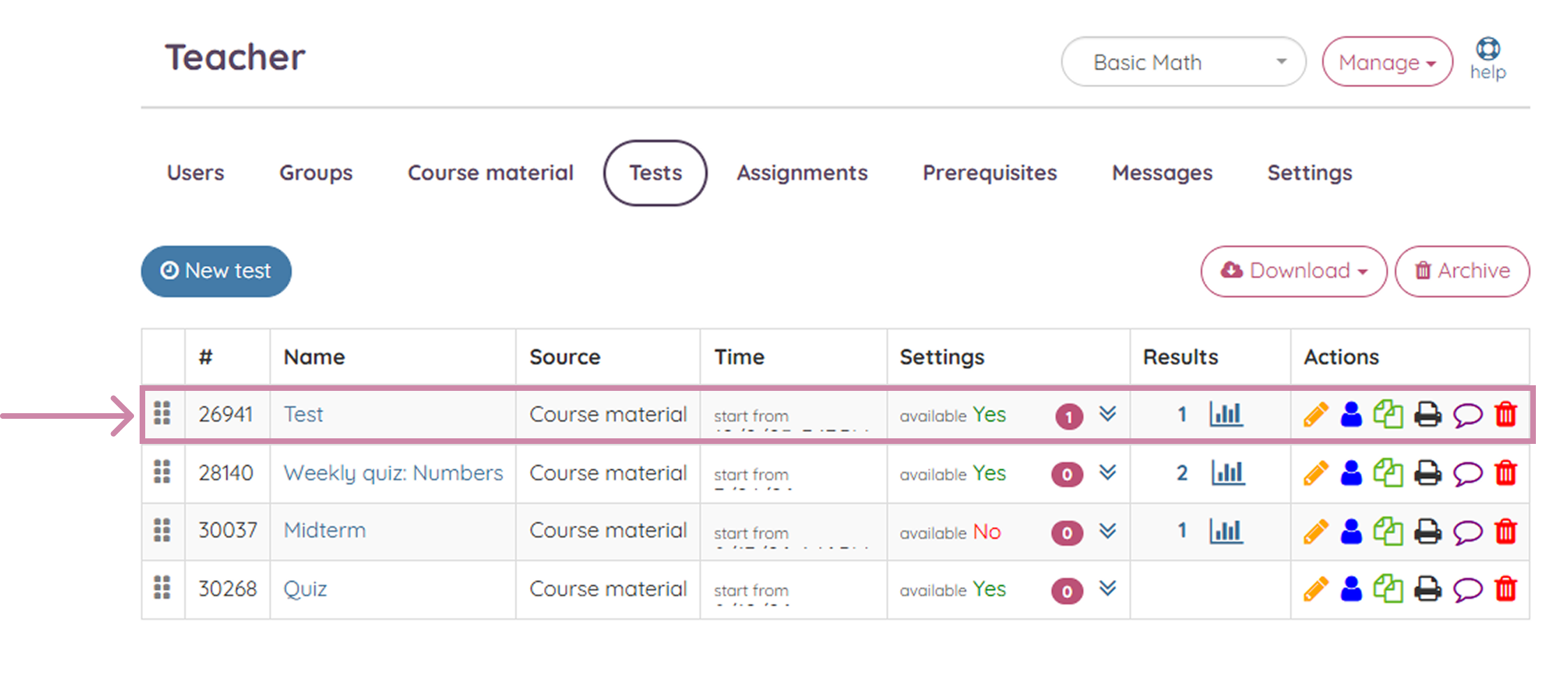1568x684 pixels.
Task: Delete Midterm using the red trash icon
Action: click(1506, 532)
